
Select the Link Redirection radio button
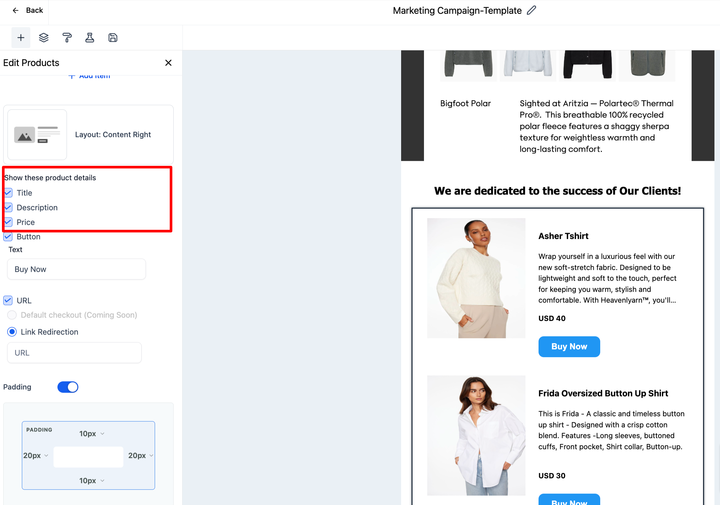[x=12, y=332]
